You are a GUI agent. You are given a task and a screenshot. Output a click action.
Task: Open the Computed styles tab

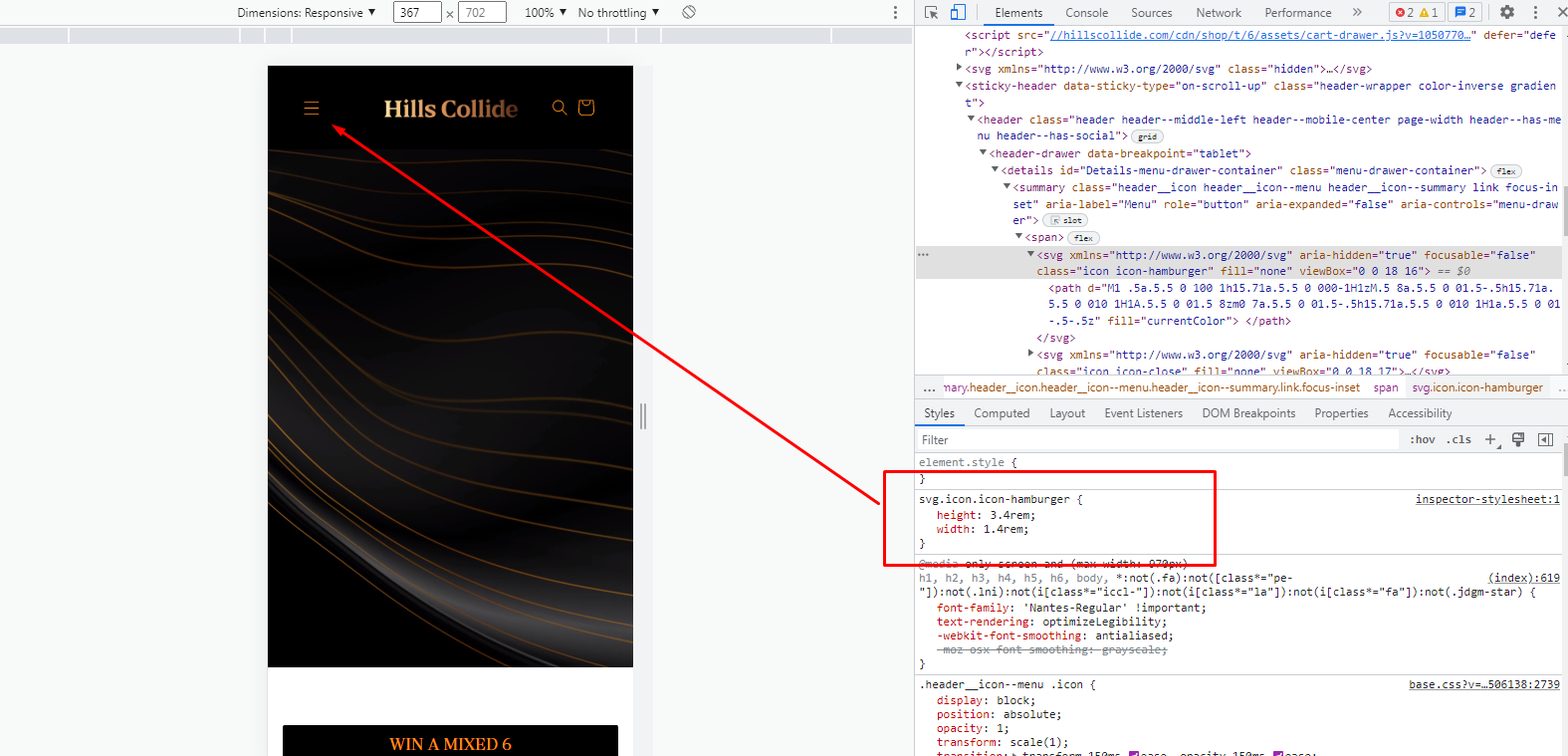(1002, 413)
